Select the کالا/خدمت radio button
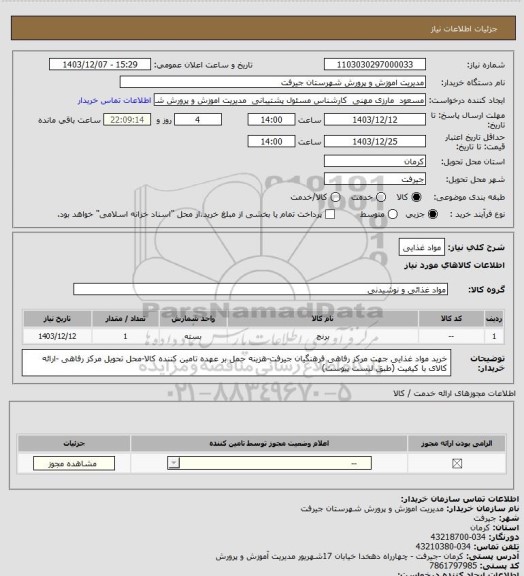 [335, 197]
